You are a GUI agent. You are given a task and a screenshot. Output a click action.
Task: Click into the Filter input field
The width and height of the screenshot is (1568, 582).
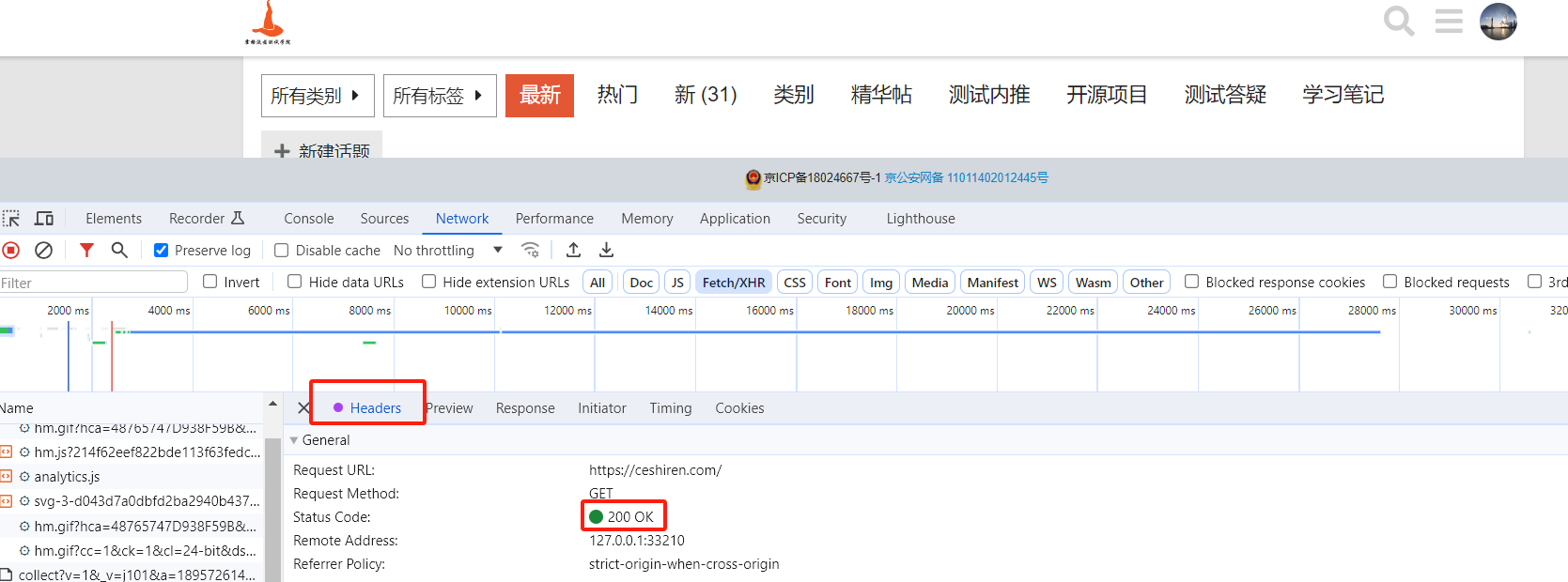(94, 283)
